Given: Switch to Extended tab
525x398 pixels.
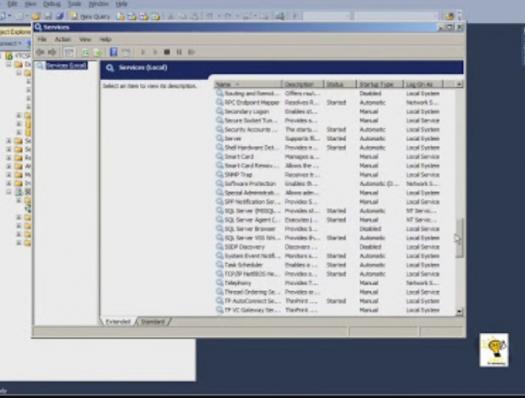Looking at the screenshot, I should (118, 322).
